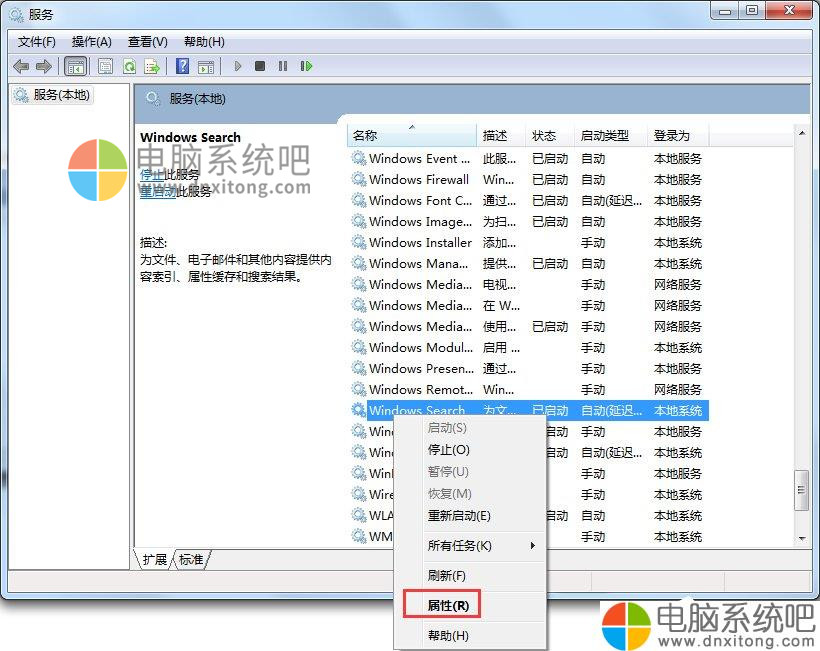The image size is (820, 651).
Task: Click the 重启动 service link
Action: pyautogui.click(x=158, y=191)
